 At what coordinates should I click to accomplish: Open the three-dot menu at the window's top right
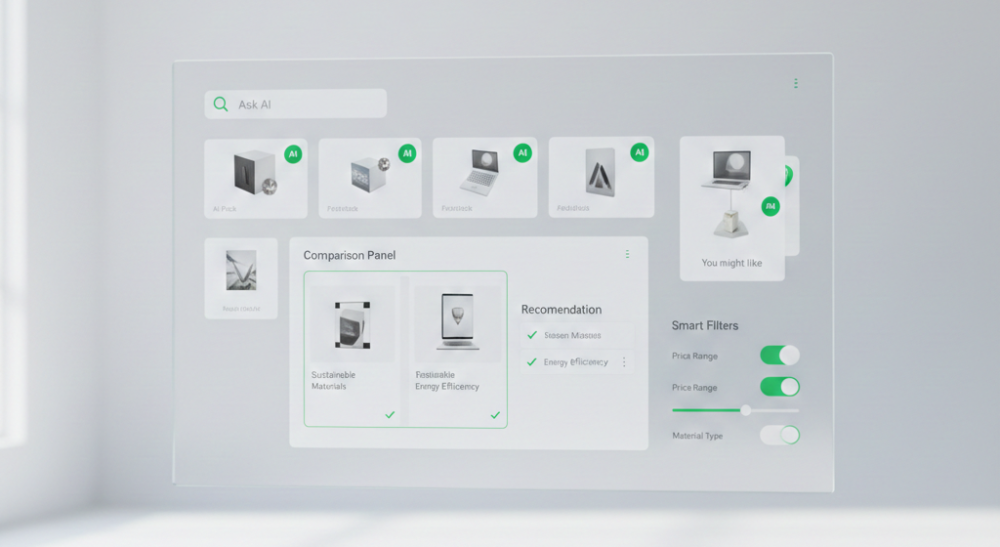796,83
